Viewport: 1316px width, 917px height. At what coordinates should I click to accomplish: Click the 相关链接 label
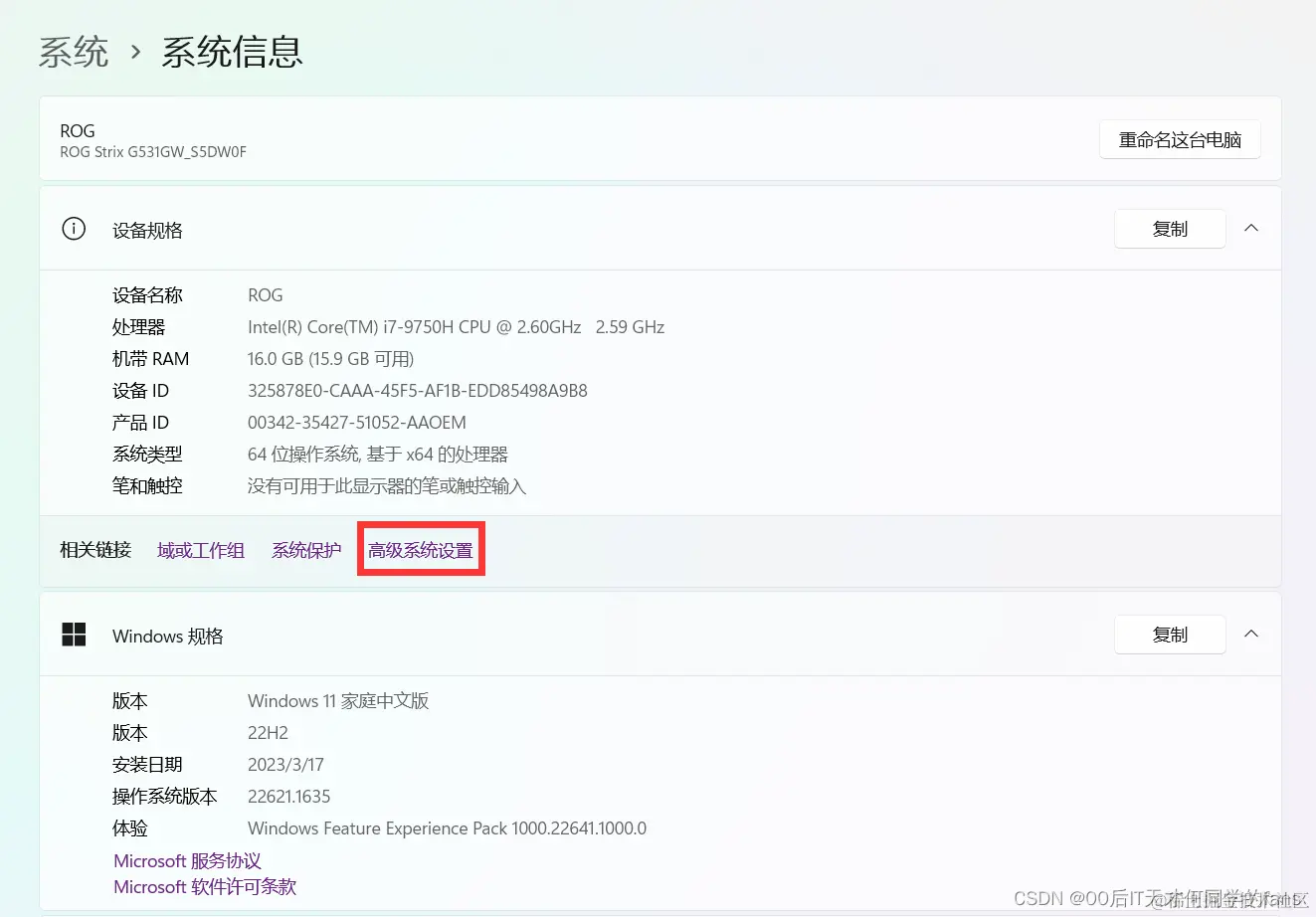click(95, 550)
